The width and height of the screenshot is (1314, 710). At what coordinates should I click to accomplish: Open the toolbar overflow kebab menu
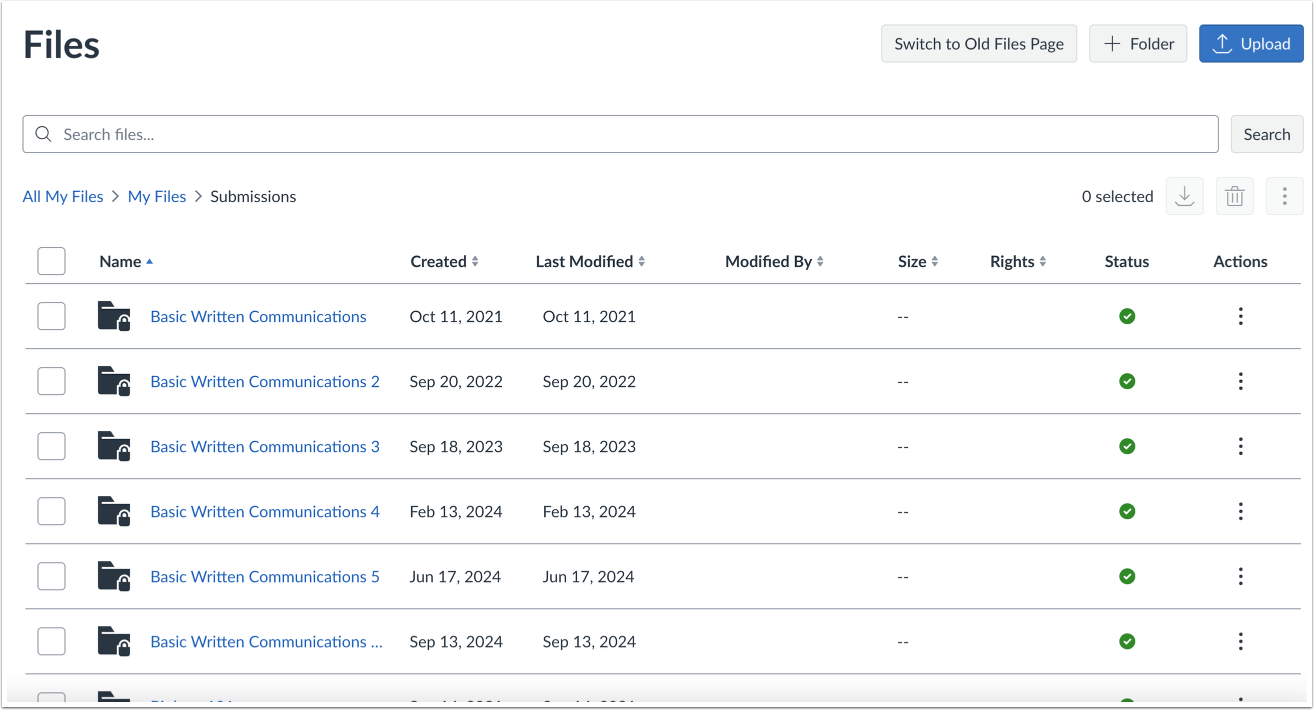1284,196
